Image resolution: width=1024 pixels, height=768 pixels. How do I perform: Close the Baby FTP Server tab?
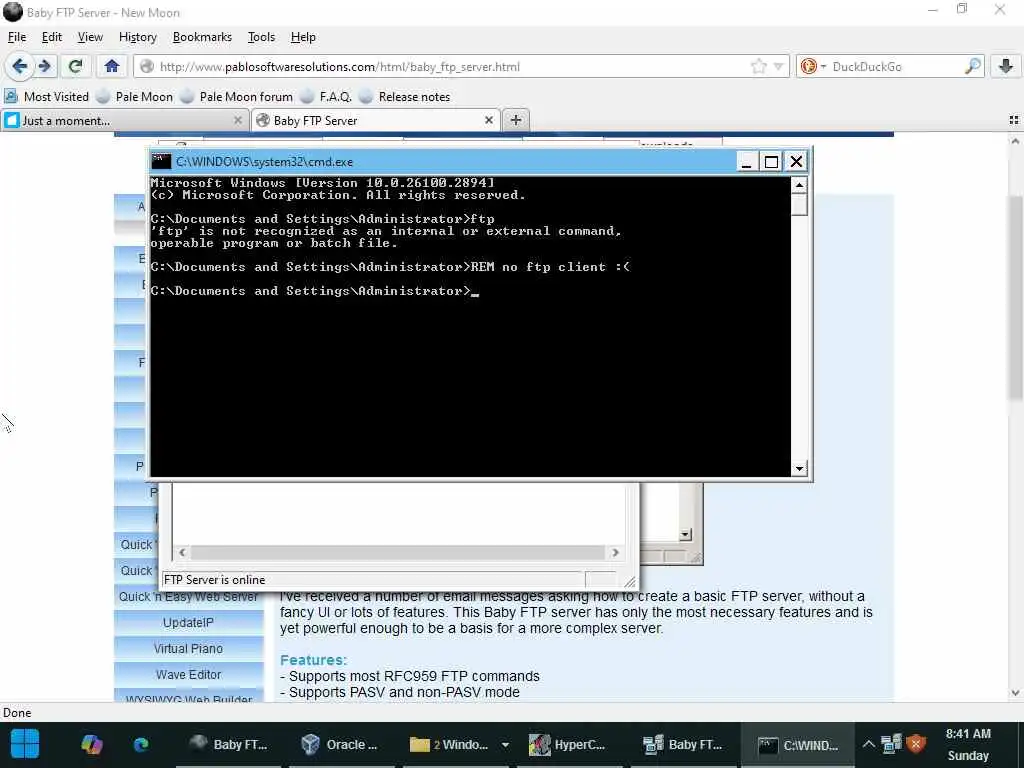488,120
